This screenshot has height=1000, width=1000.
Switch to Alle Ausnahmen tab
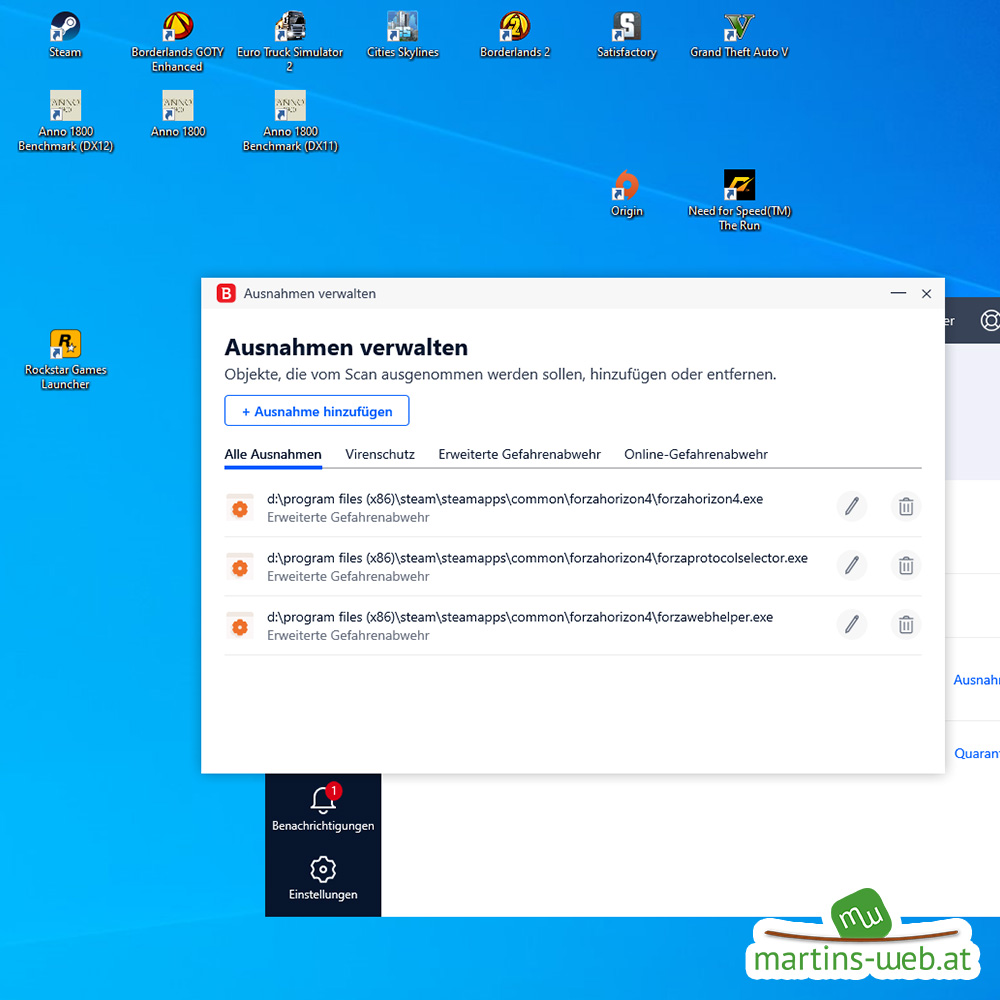pyautogui.click(x=273, y=455)
